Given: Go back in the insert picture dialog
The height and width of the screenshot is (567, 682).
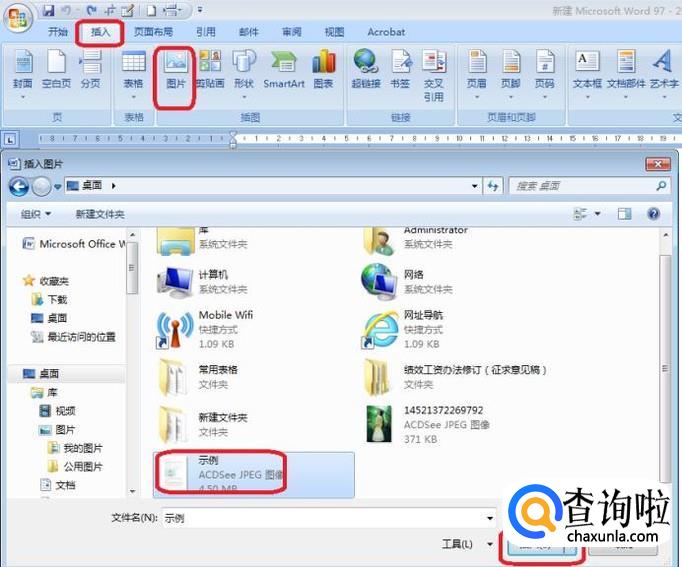Looking at the screenshot, I should pyautogui.click(x=19, y=187).
